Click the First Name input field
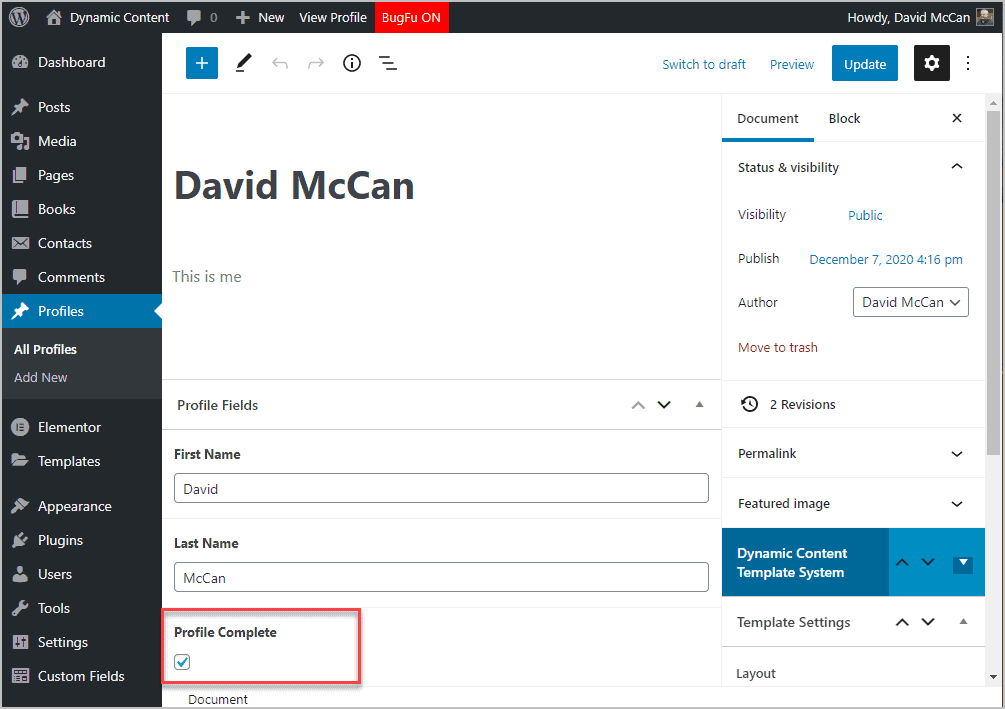1005x709 pixels. click(441, 488)
